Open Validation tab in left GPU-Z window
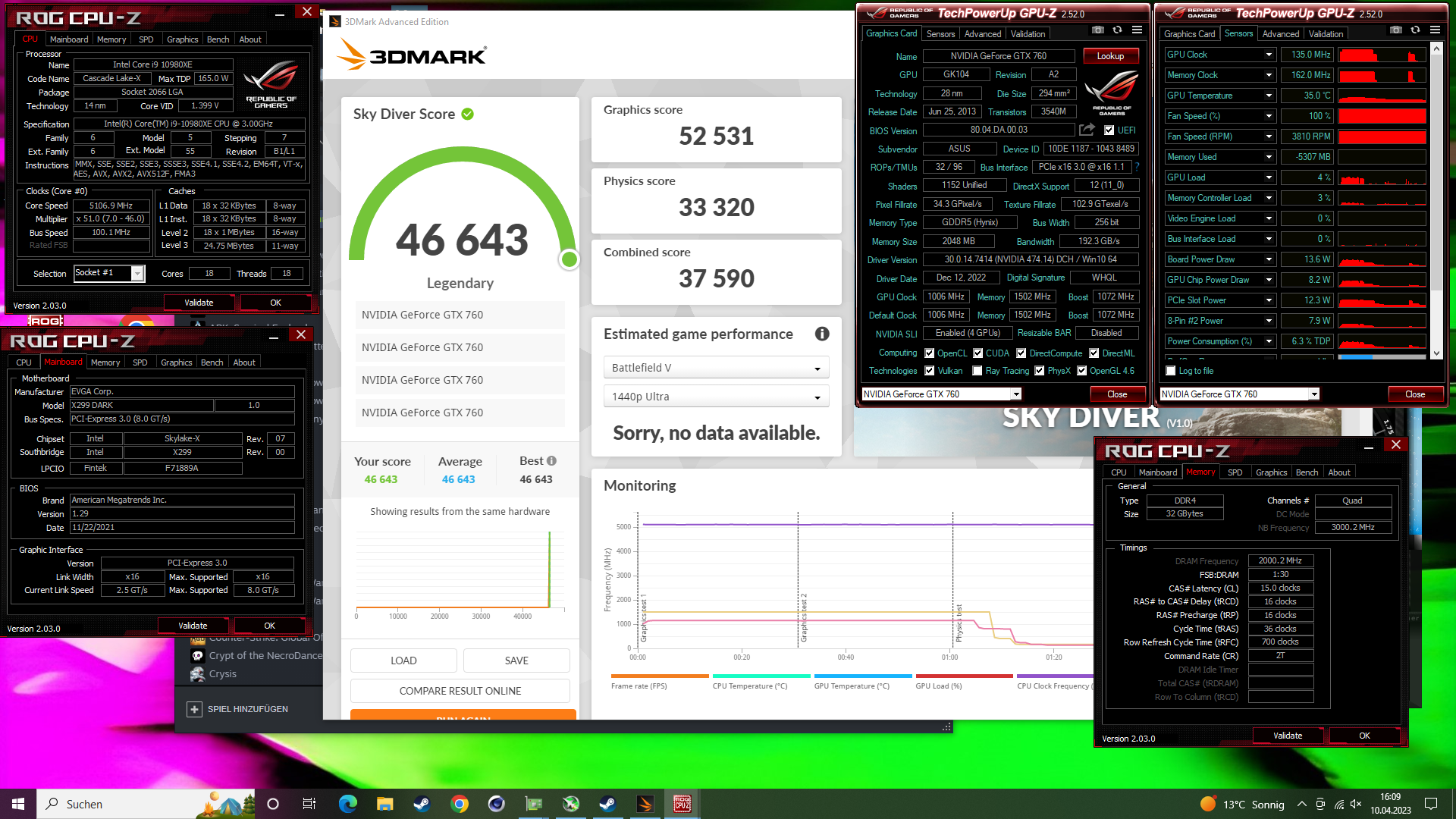Screen dimensions: 1456x819 1028,34
